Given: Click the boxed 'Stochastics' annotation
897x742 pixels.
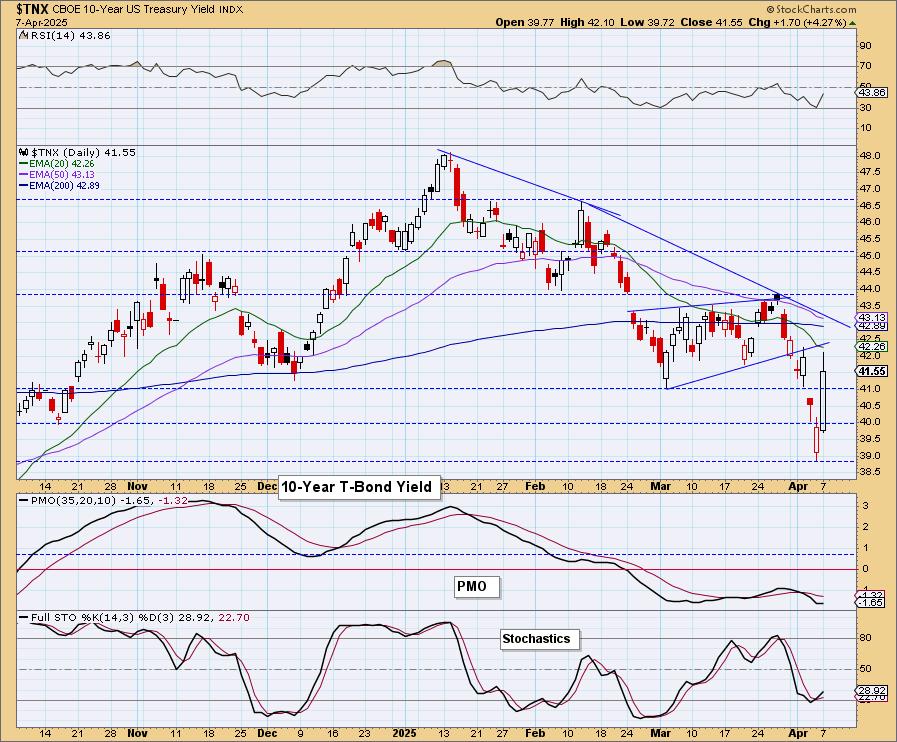Looking at the screenshot, I should 539,639.
